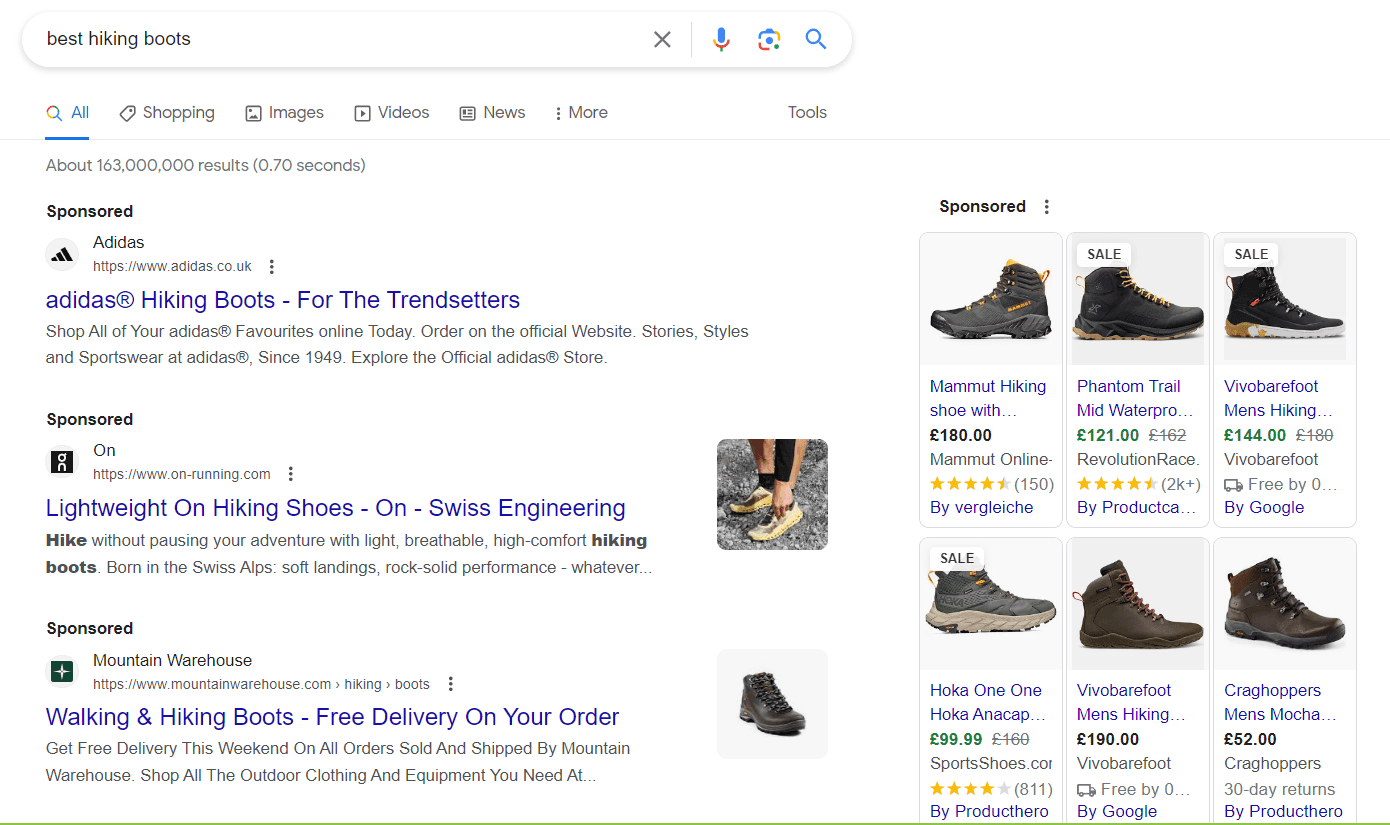Open 'adidas® Hiking Boots - For The Trendsetters' link
1390x825 pixels.
click(283, 300)
